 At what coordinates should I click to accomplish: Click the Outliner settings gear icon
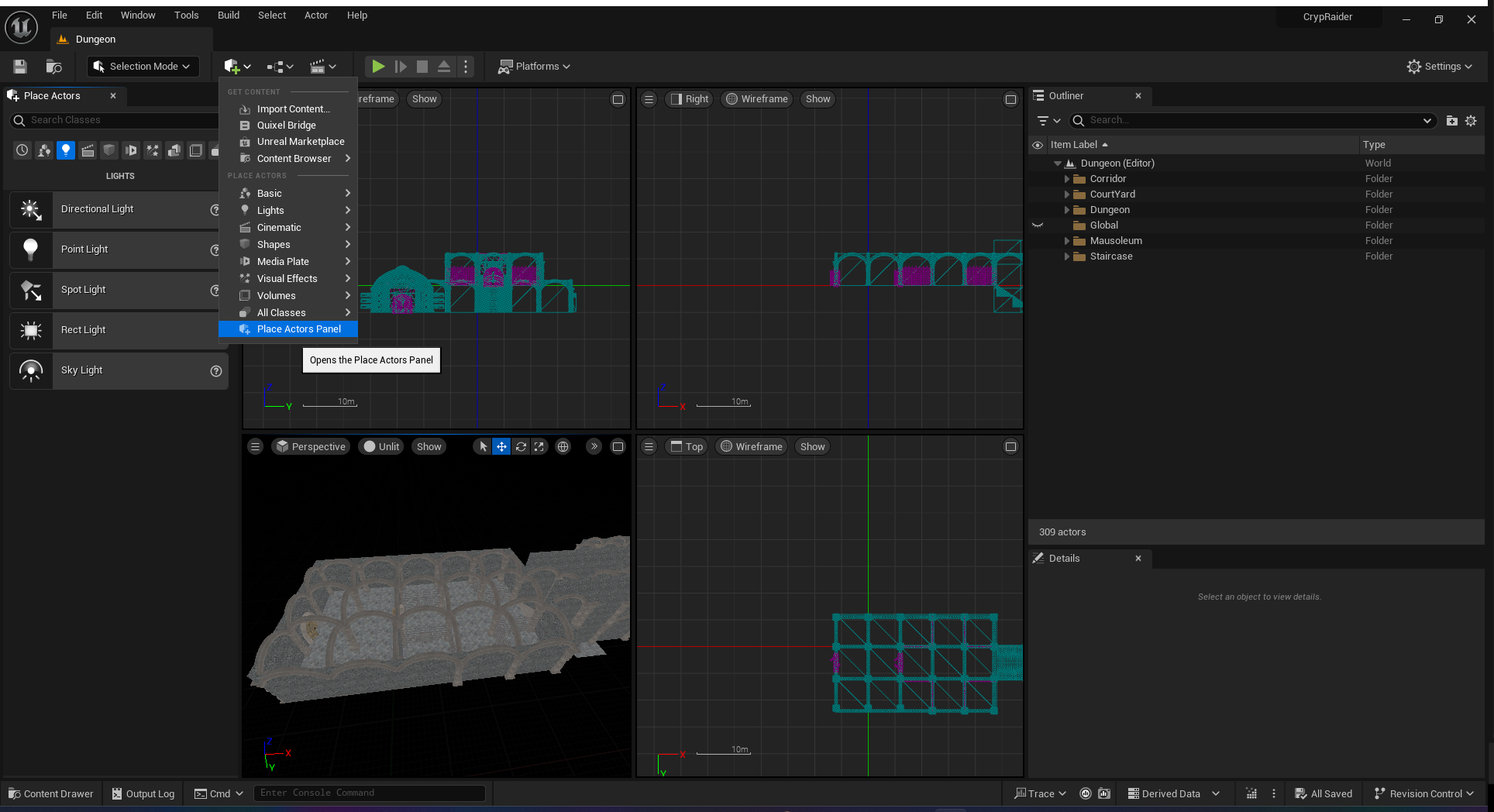click(x=1471, y=121)
